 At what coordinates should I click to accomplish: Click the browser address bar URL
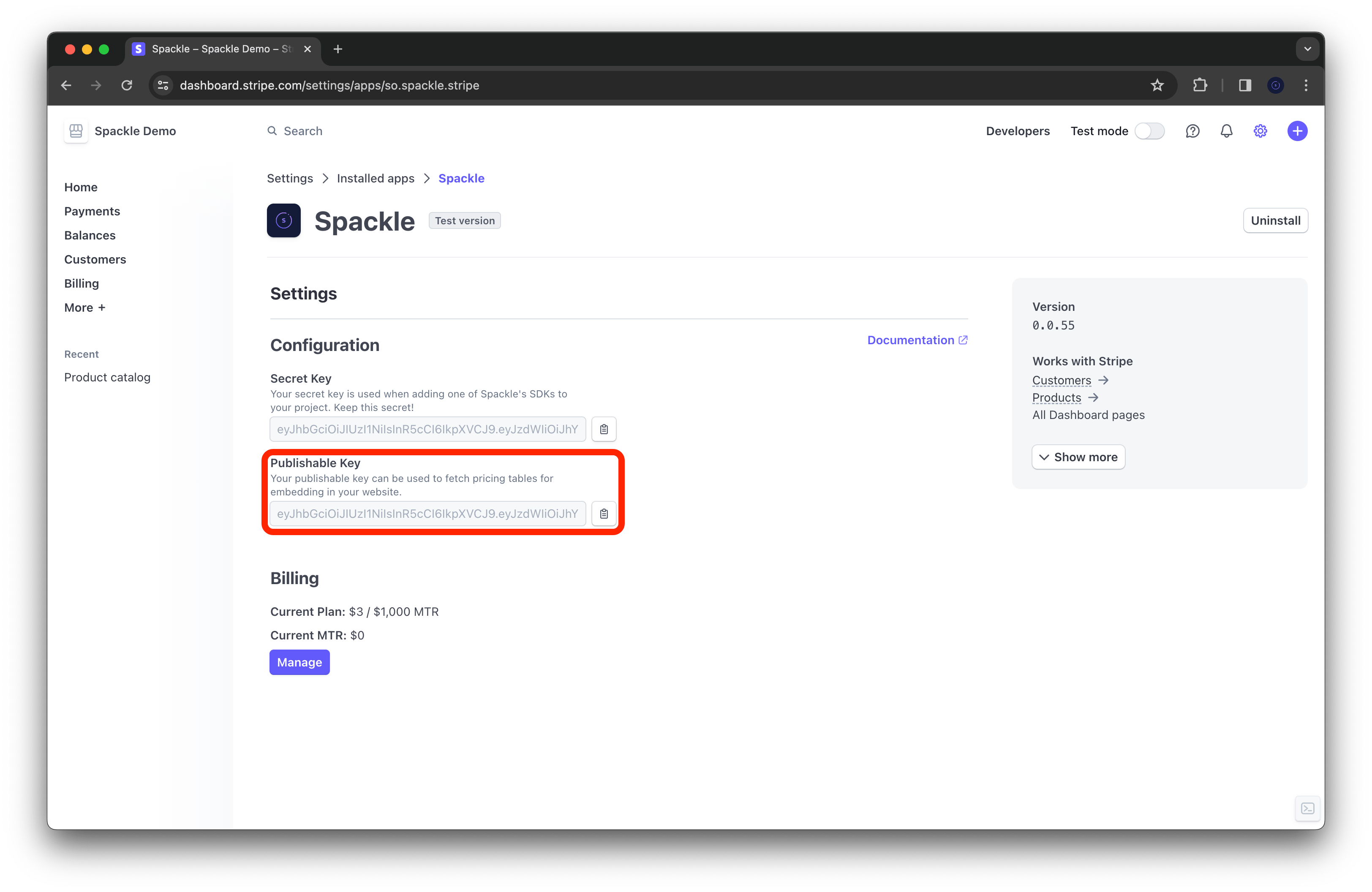330,85
